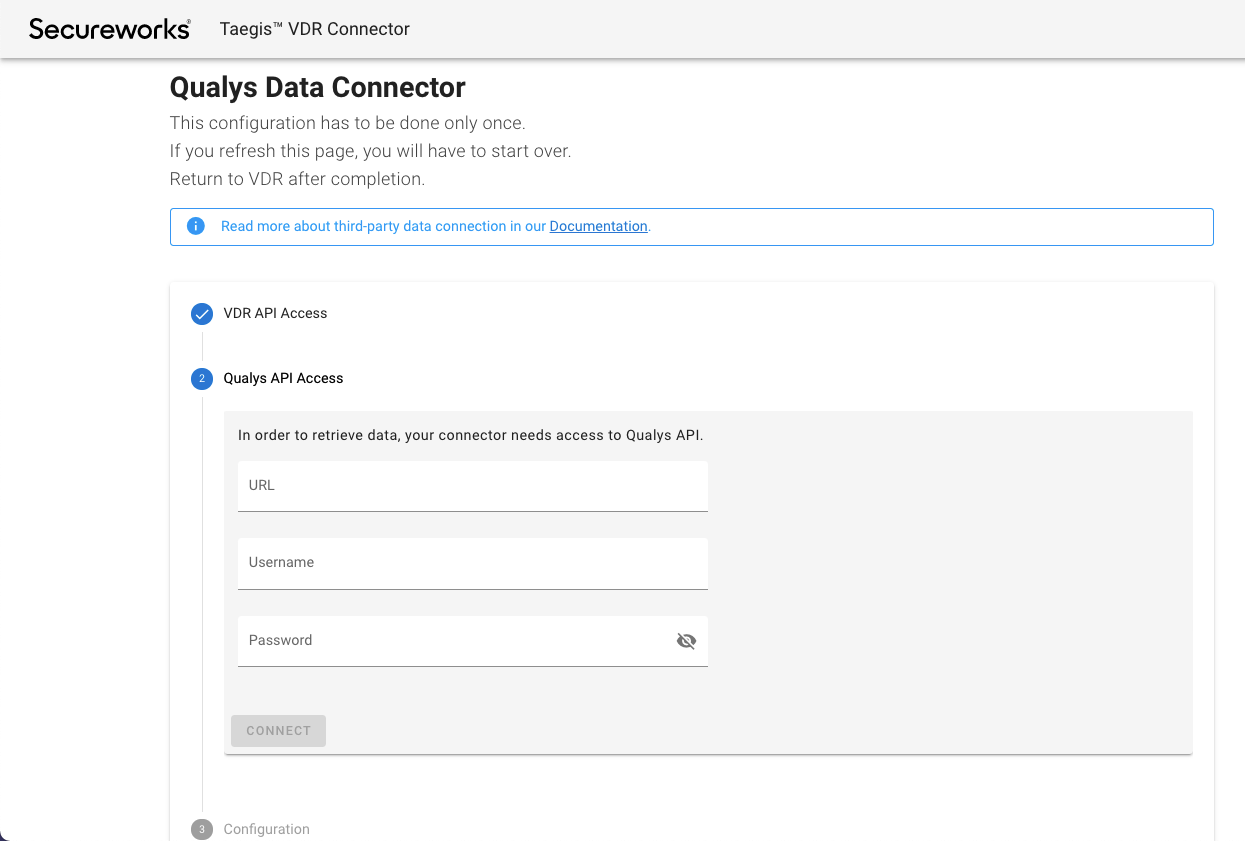
Task: Click the step 3 Configuration circle
Action: [x=202, y=829]
